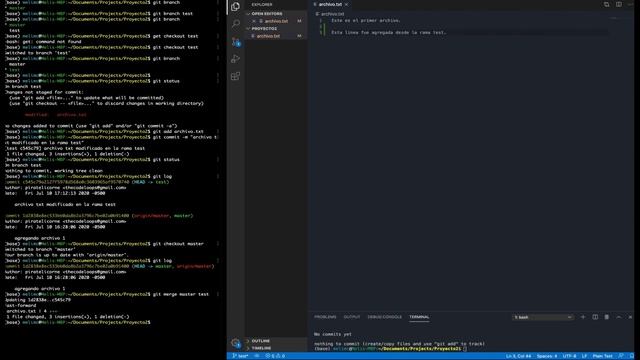Click red 'modified: archivo.txt' in left terminal

[56, 115]
